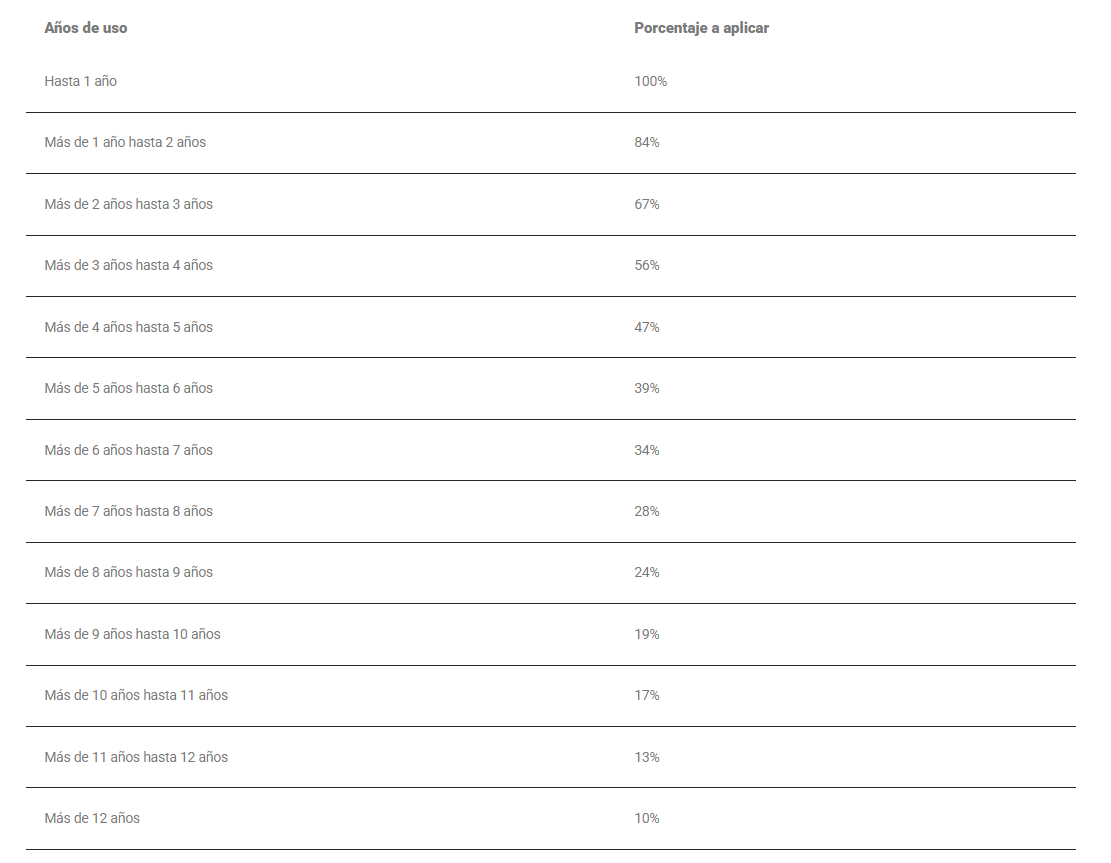The height and width of the screenshot is (863, 1111).
Task: Click the 67% percentage cell
Action: point(646,204)
